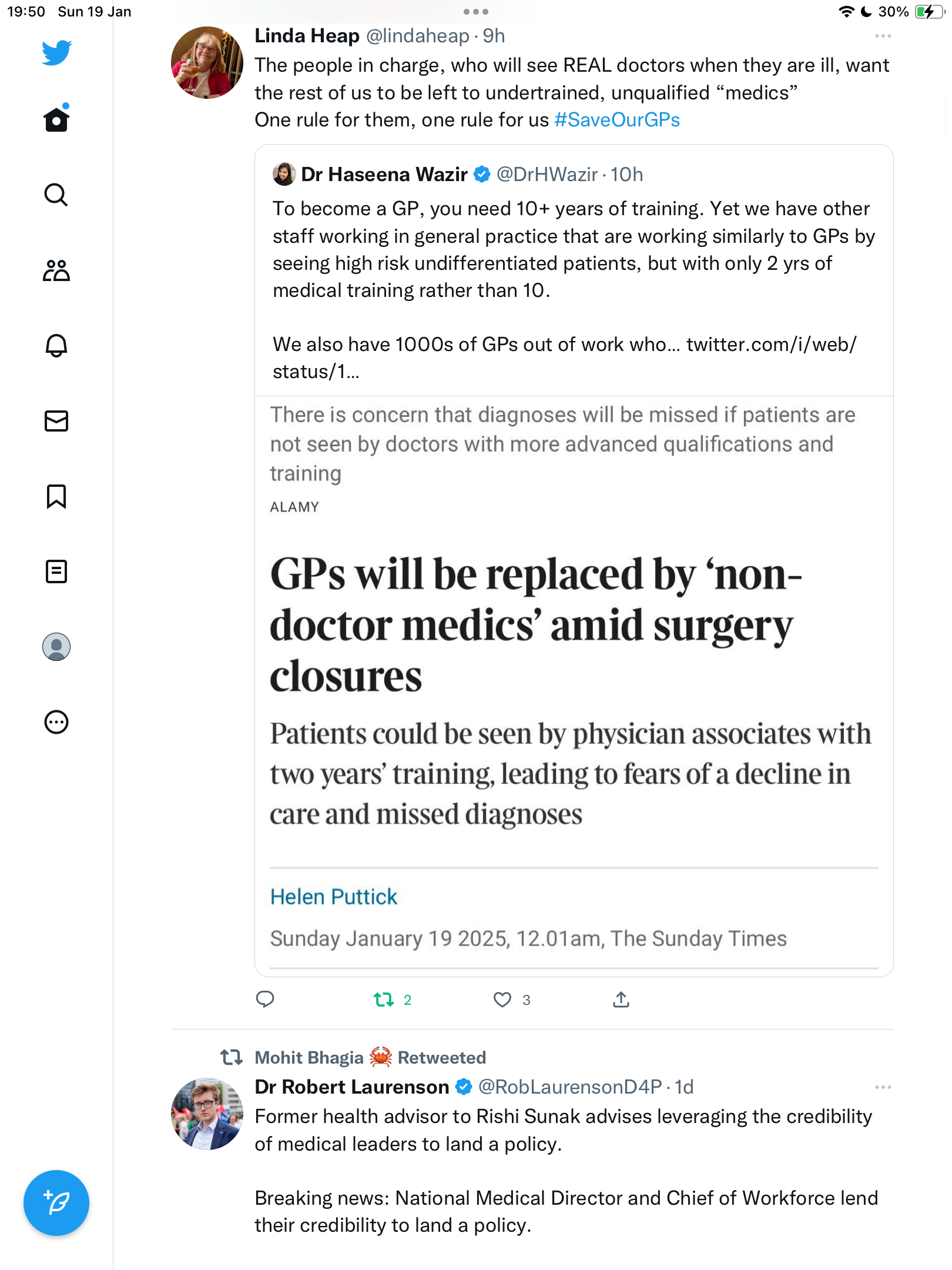Open Linda Heap's profile picture
The height and width of the screenshot is (1270, 952).
pyautogui.click(x=207, y=62)
